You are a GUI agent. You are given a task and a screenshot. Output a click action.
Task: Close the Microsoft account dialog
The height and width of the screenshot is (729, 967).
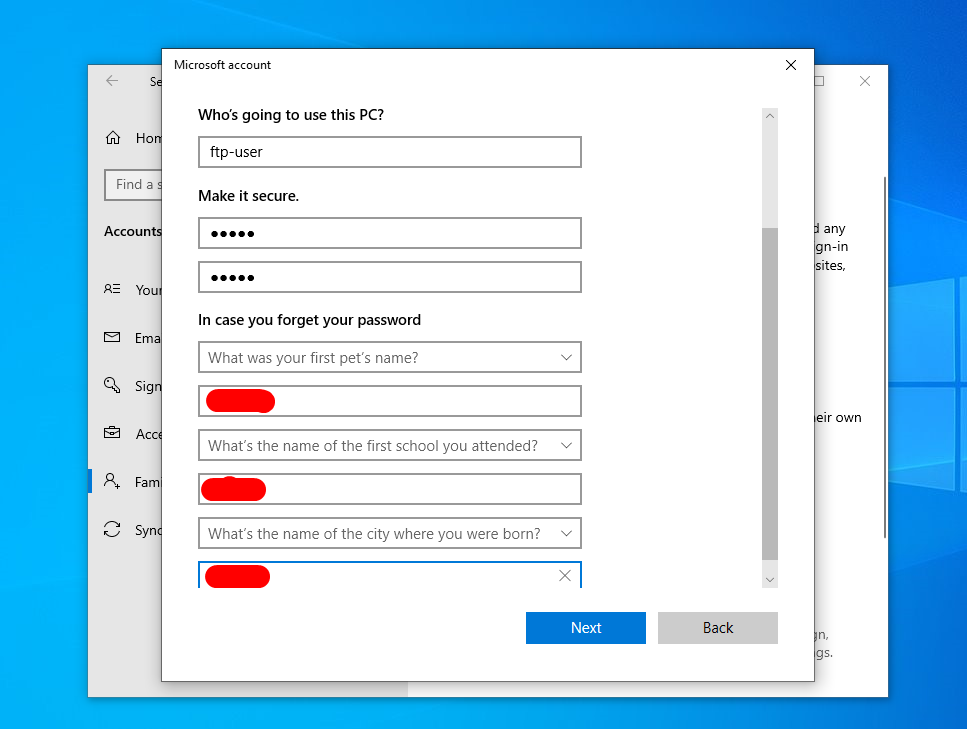point(791,65)
